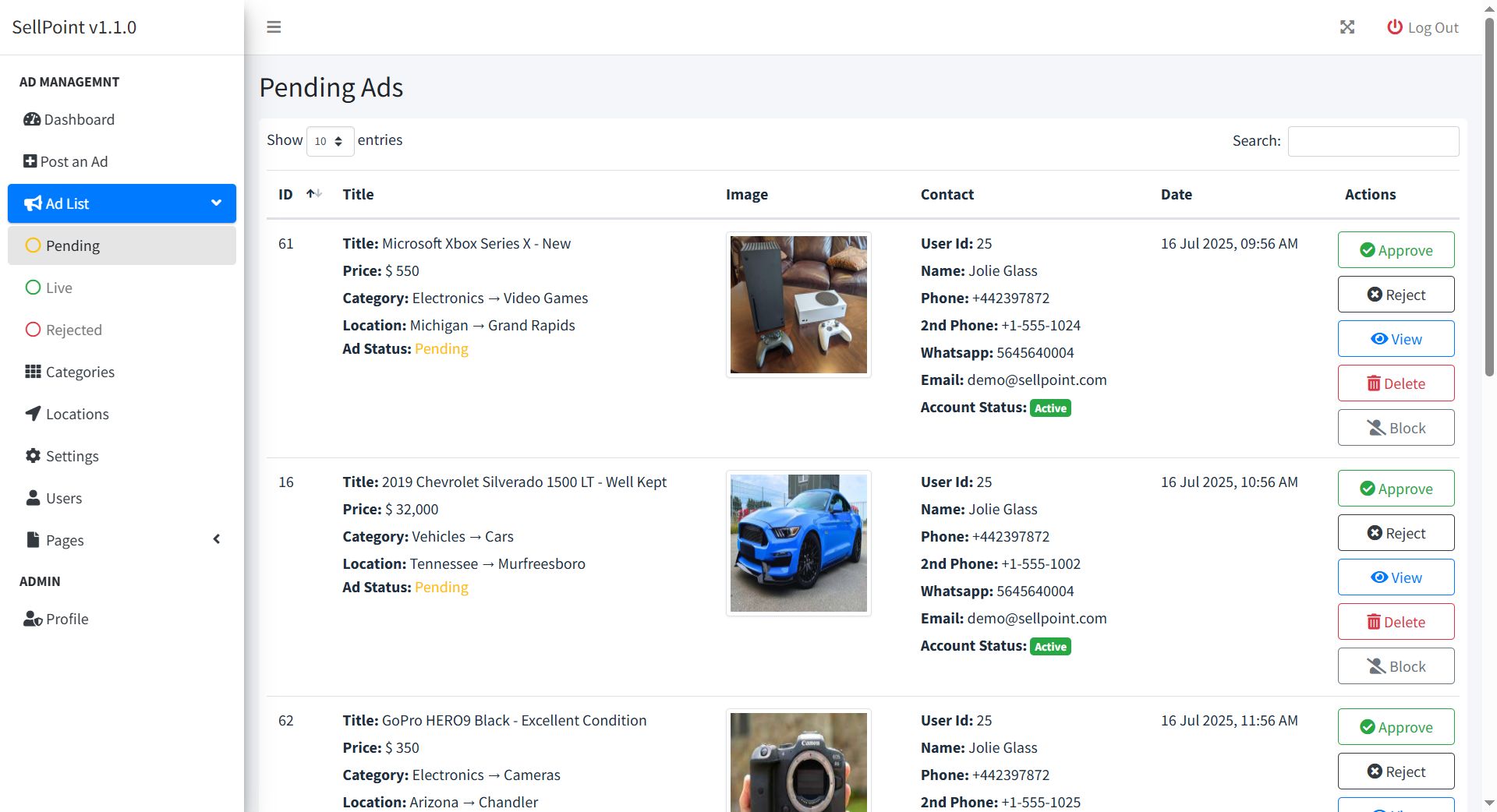This screenshot has height=812, width=1497.
Task: View the Microsoft Xbox Series X ad
Action: coord(1396,339)
